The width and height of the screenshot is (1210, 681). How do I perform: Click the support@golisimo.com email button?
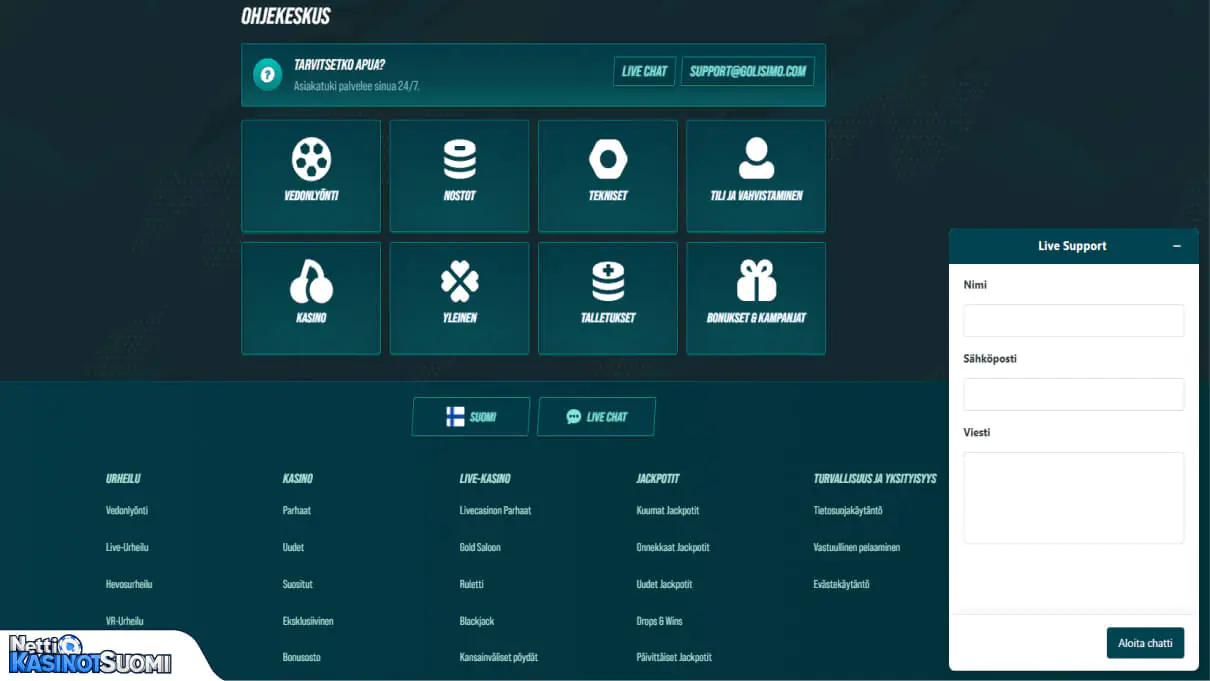(747, 72)
